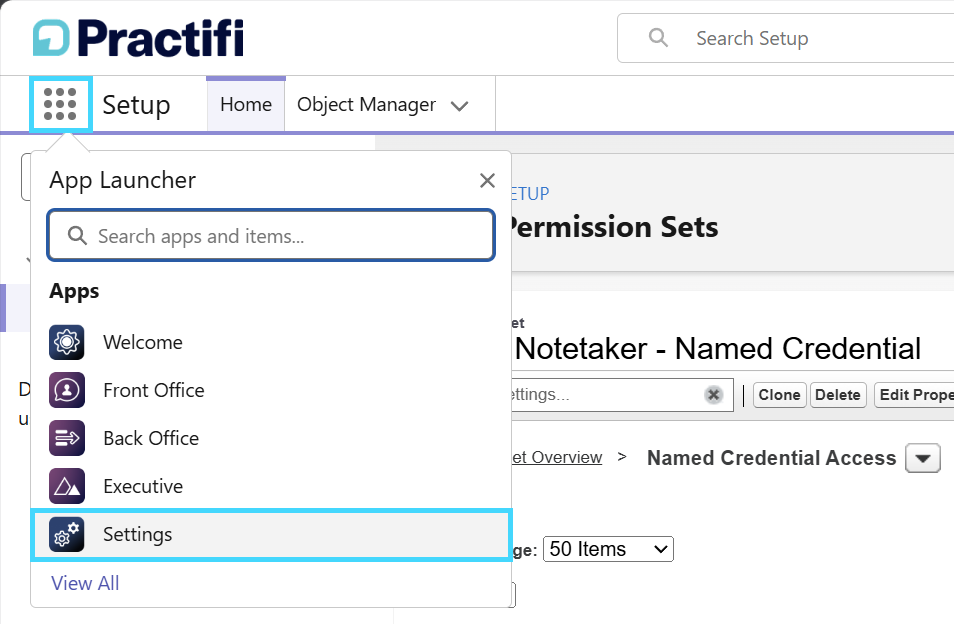Viewport: 954px width, 624px height.
Task: Click the Delete button
Action: (x=838, y=395)
